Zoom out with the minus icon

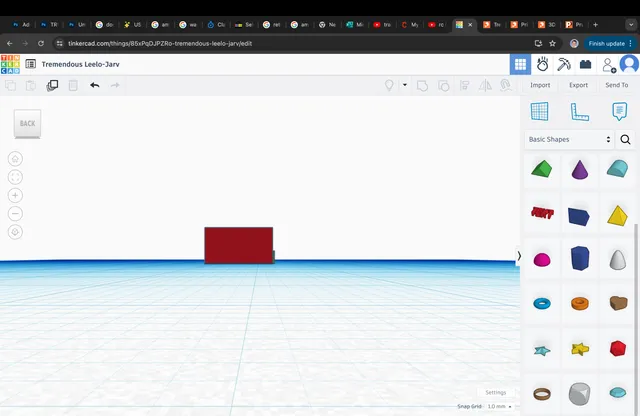15,214
